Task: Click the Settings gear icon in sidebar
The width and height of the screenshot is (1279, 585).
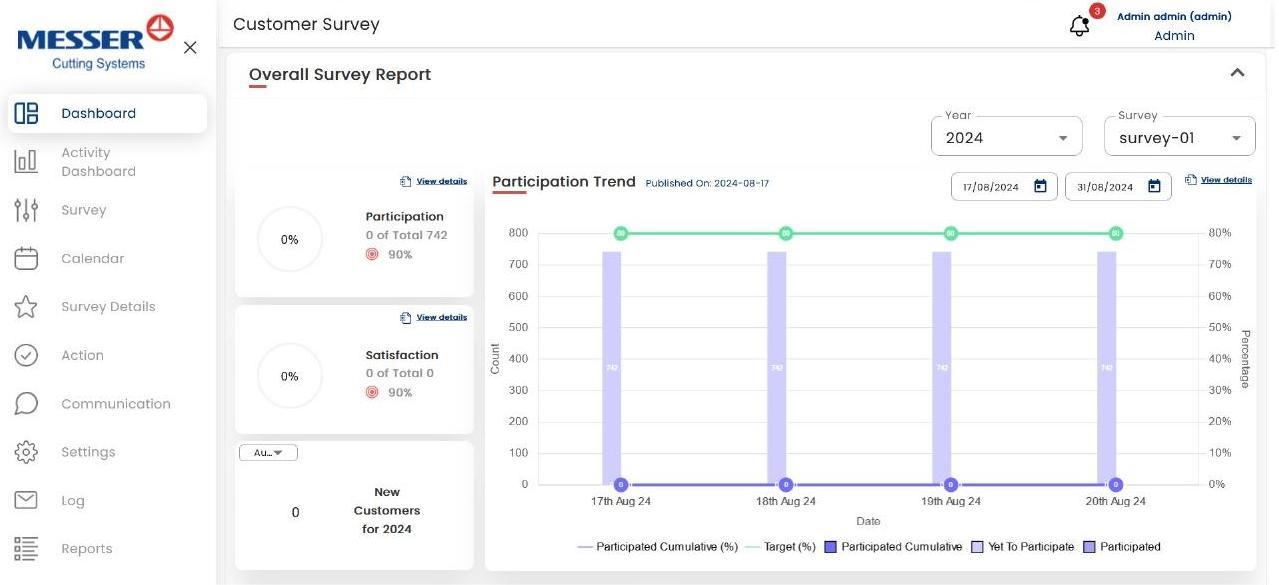Action: pos(26,452)
